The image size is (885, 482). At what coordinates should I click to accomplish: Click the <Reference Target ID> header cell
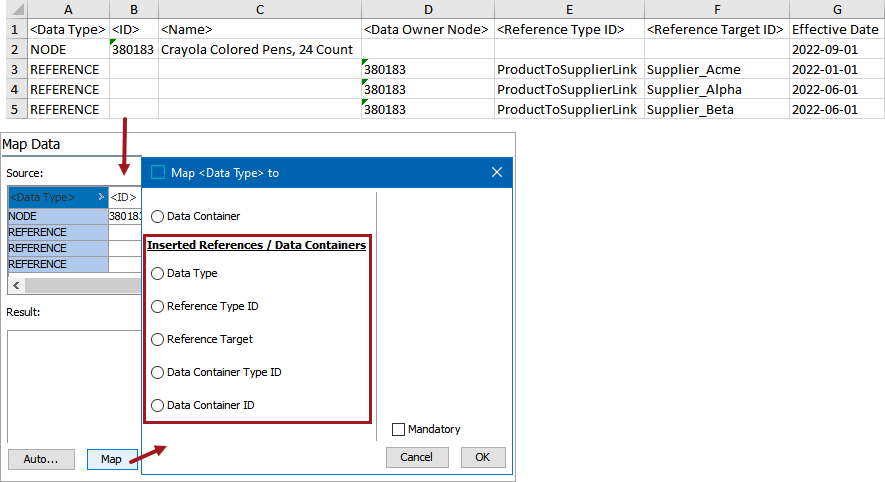coord(717,29)
